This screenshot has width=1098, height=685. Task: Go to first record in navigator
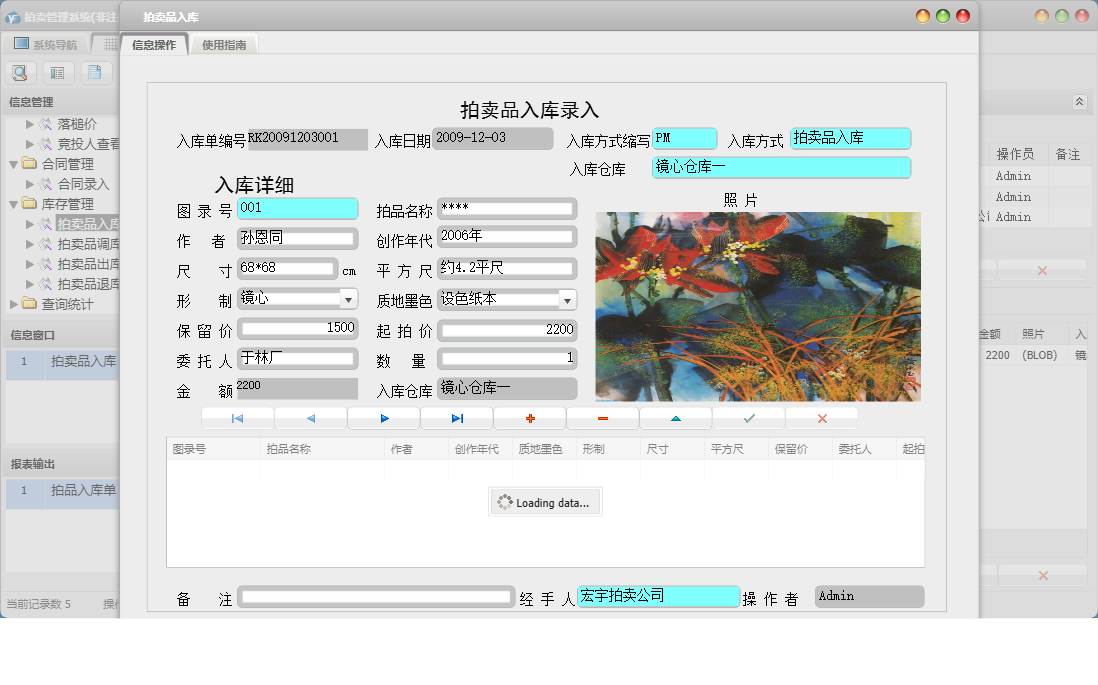point(237,419)
